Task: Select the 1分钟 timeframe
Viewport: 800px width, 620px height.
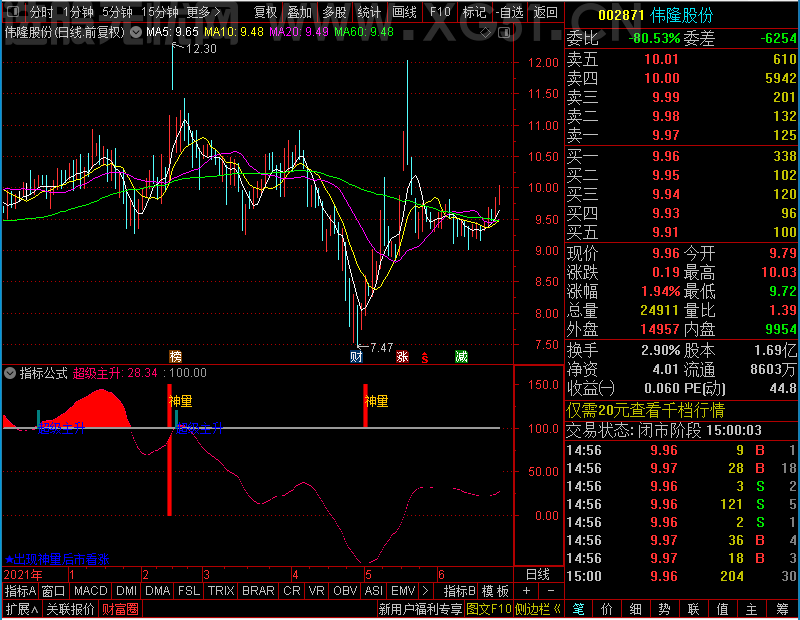Action: pos(79,12)
